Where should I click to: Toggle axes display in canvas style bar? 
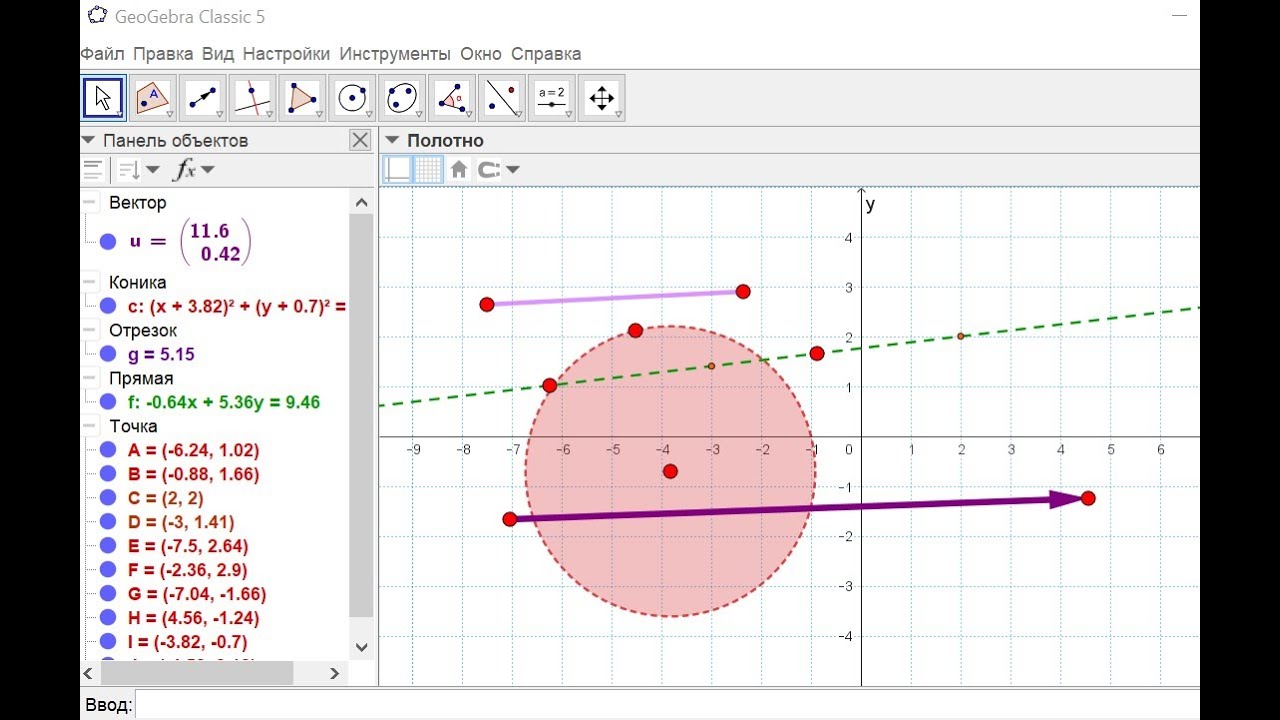click(398, 169)
